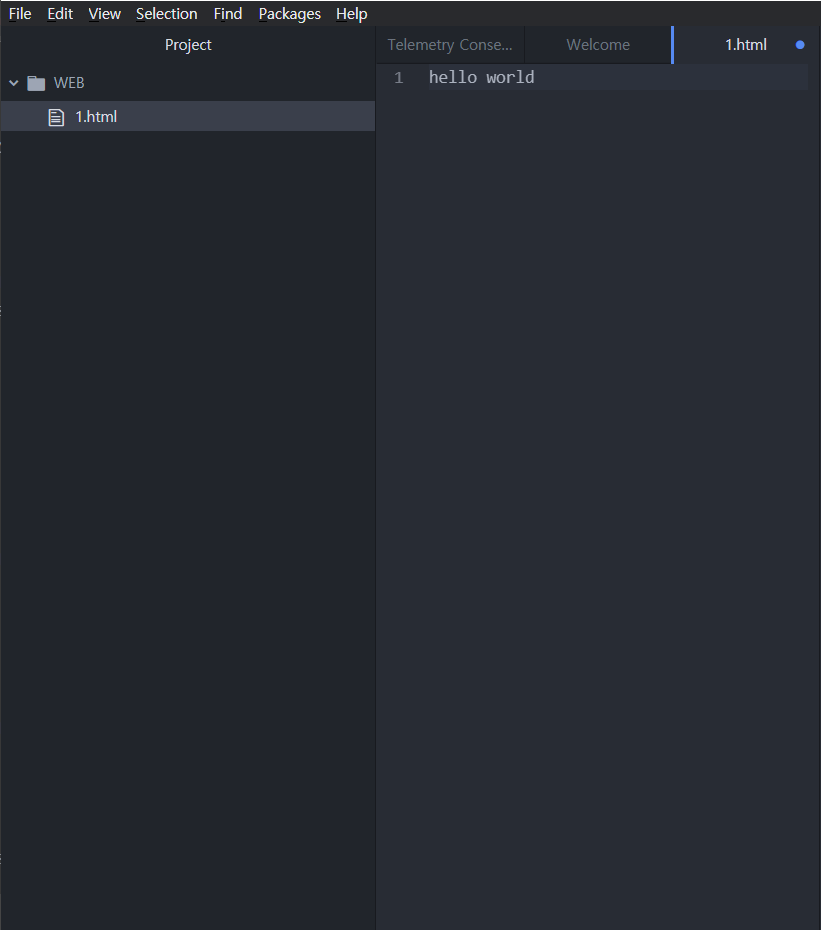Select 1.html in the project tree
The height and width of the screenshot is (930, 821).
tap(96, 116)
